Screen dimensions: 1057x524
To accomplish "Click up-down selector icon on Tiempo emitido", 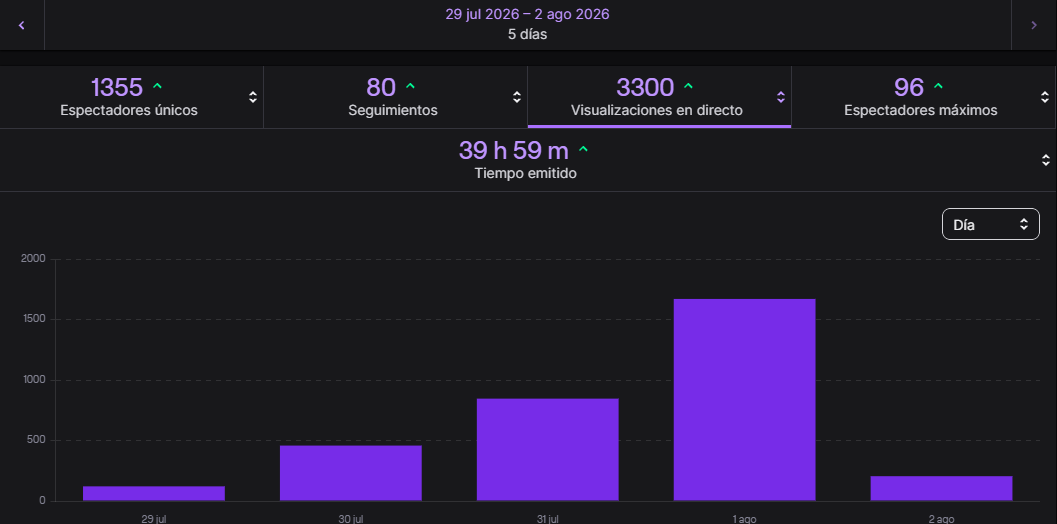I will (1046, 161).
